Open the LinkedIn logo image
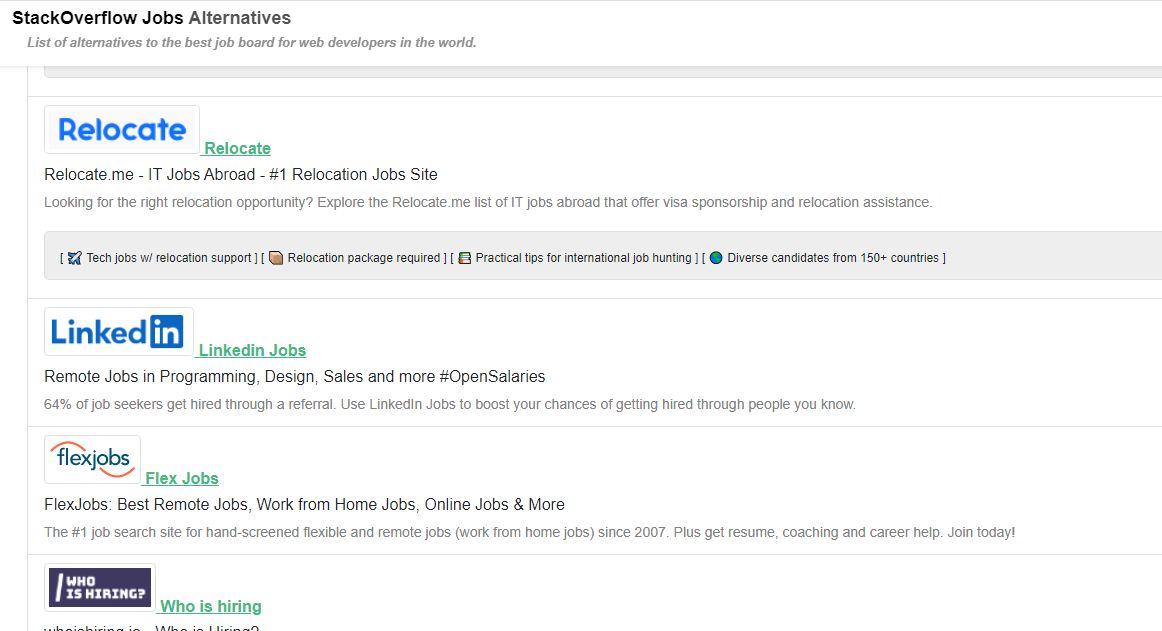Viewport: 1162px width, 631px height. click(119, 331)
